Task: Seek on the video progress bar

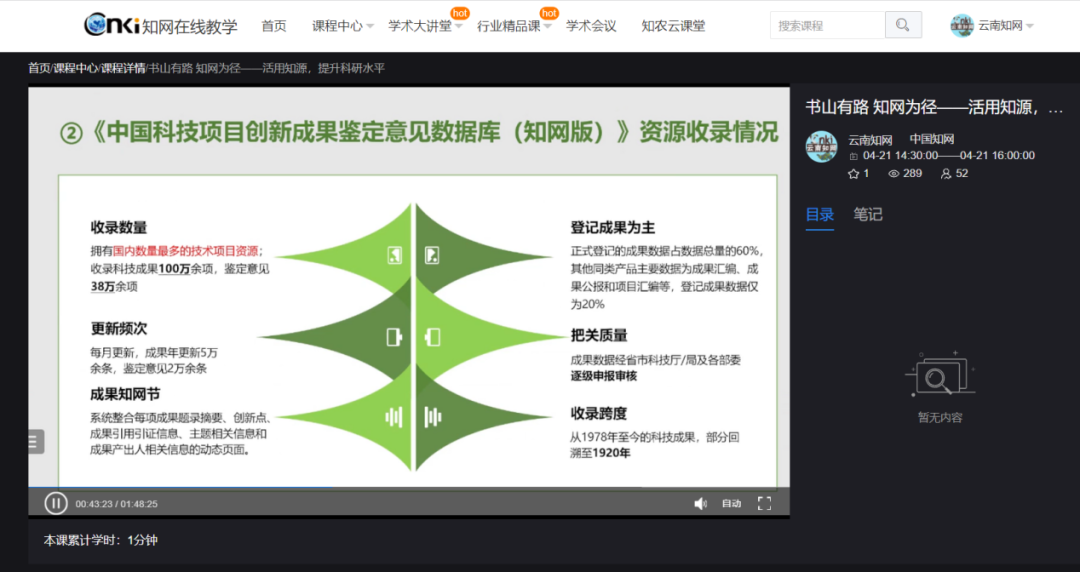Action: coord(408,488)
